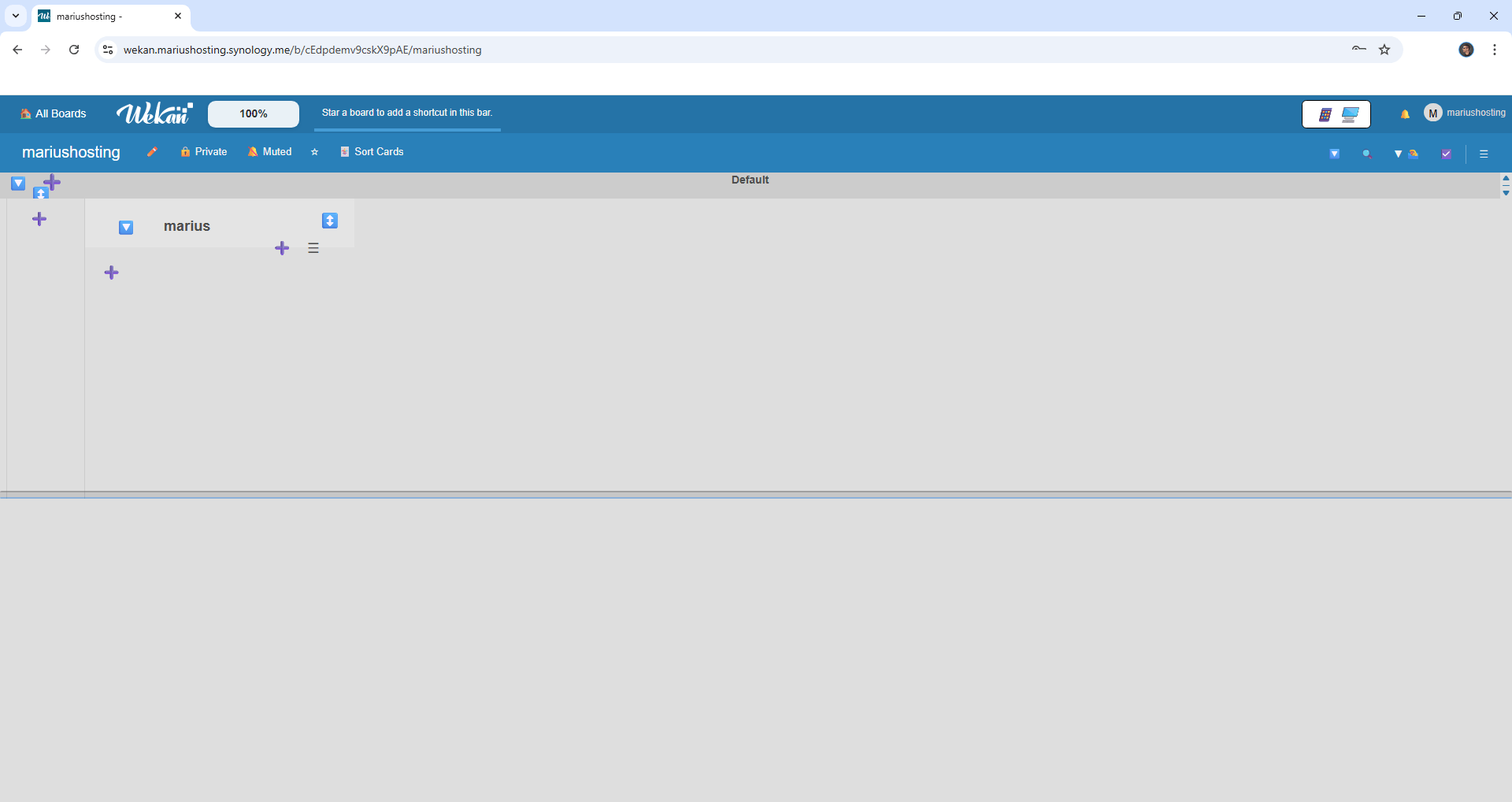This screenshot has width=1512, height=802.
Task: Collapse the marius list dropdown
Action: 126,228
